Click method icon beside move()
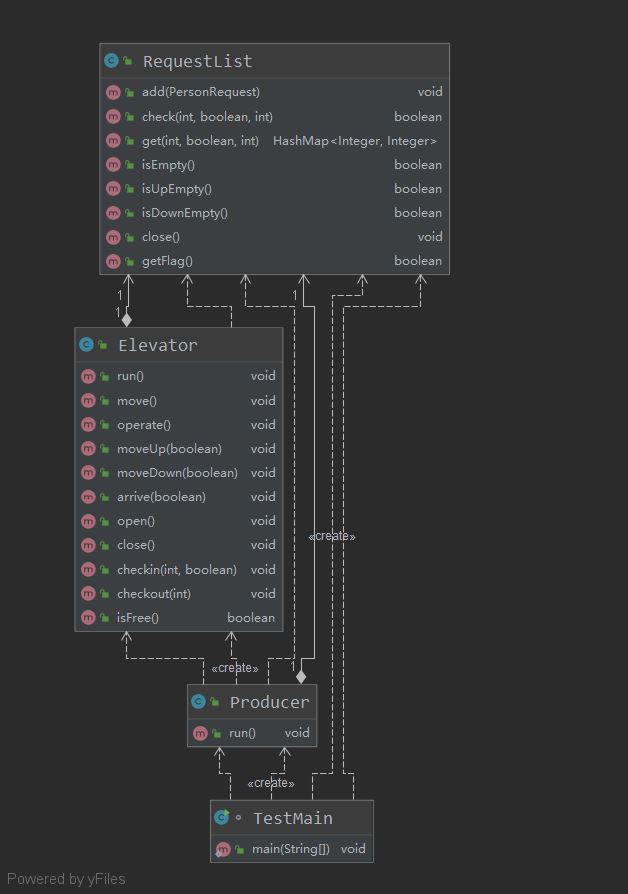This screenshot has width=628, height=894. click(88, 401)
